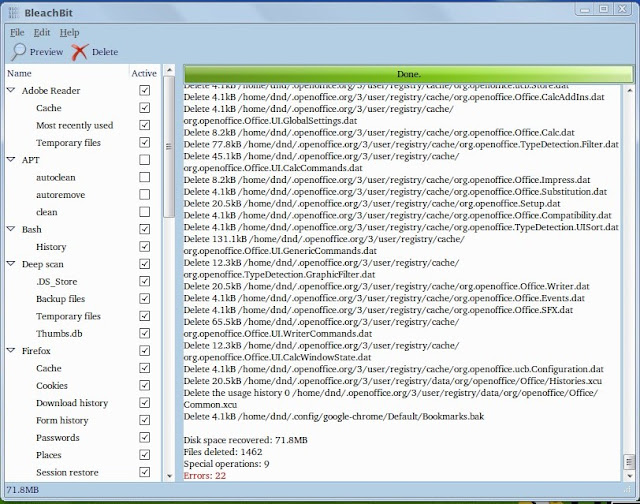The image size is (640, 504).
Task: Select the Places row
Action: [83, 455]
